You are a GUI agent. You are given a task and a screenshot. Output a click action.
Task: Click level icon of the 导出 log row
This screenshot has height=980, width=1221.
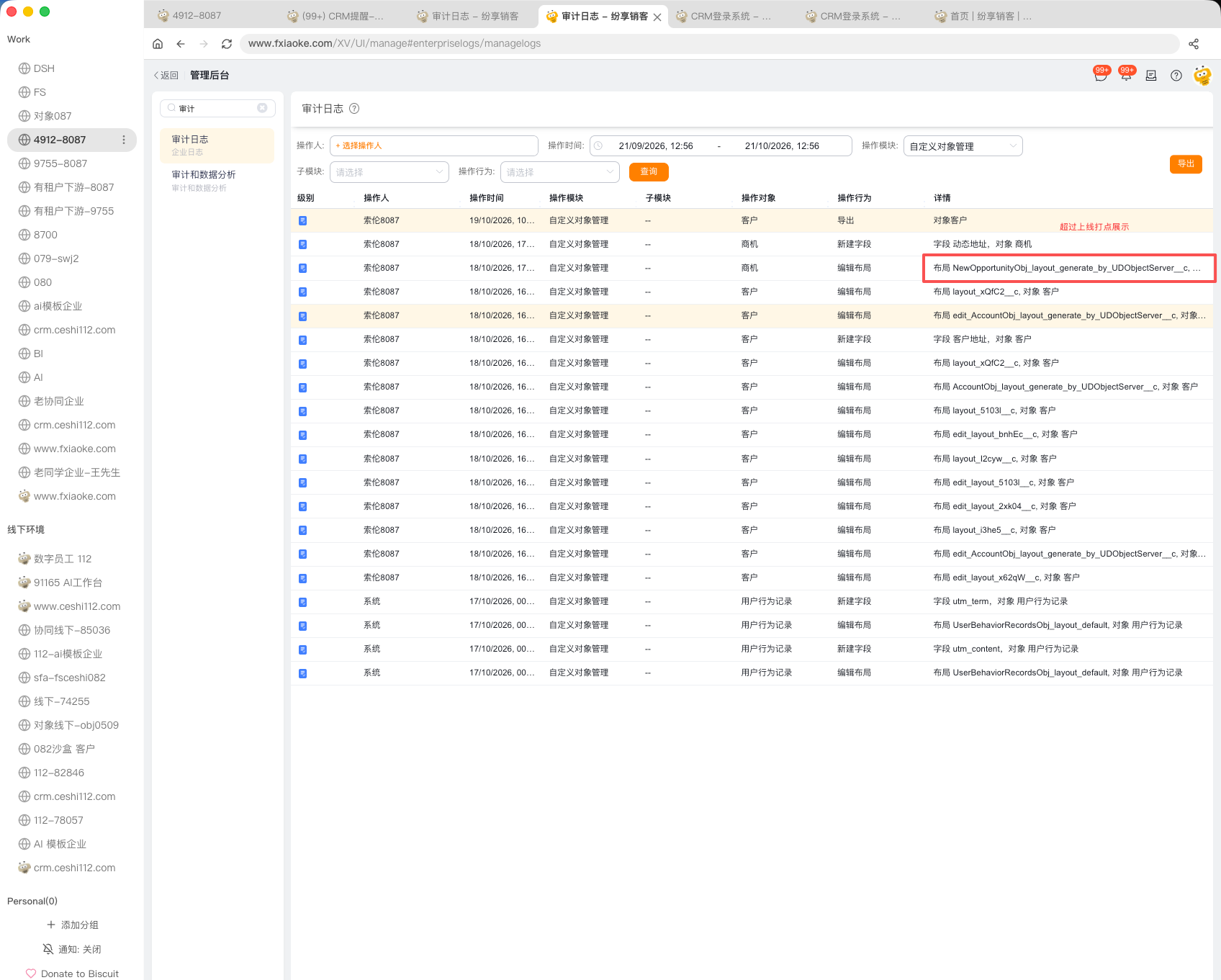click(302, 221)
